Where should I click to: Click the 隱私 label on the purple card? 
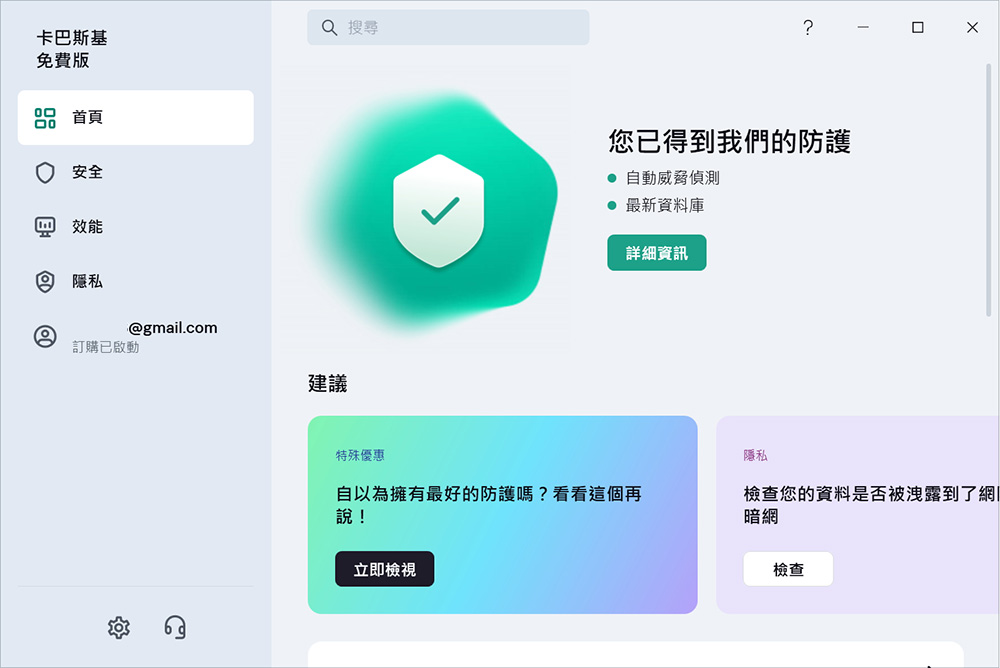[x=755, y=456]
